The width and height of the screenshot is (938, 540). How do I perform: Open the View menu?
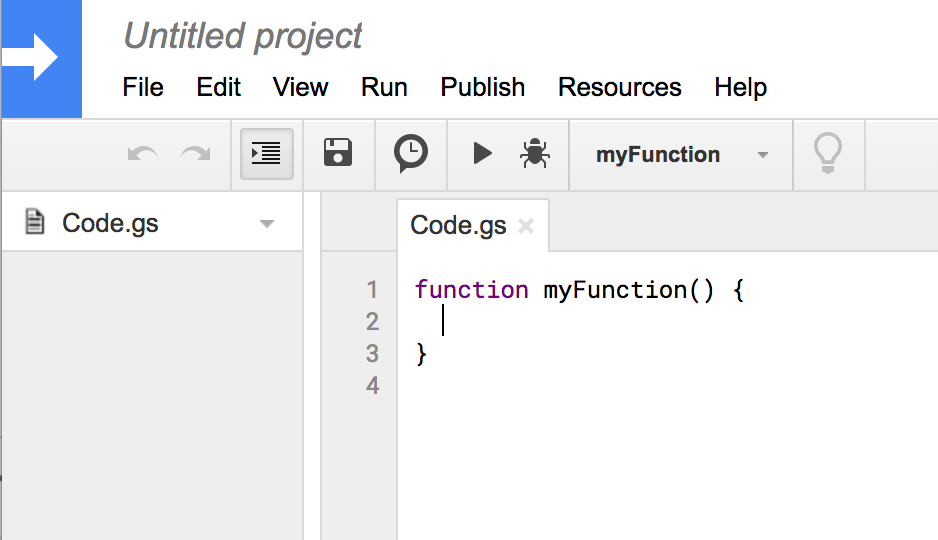[x=300, y=87]
